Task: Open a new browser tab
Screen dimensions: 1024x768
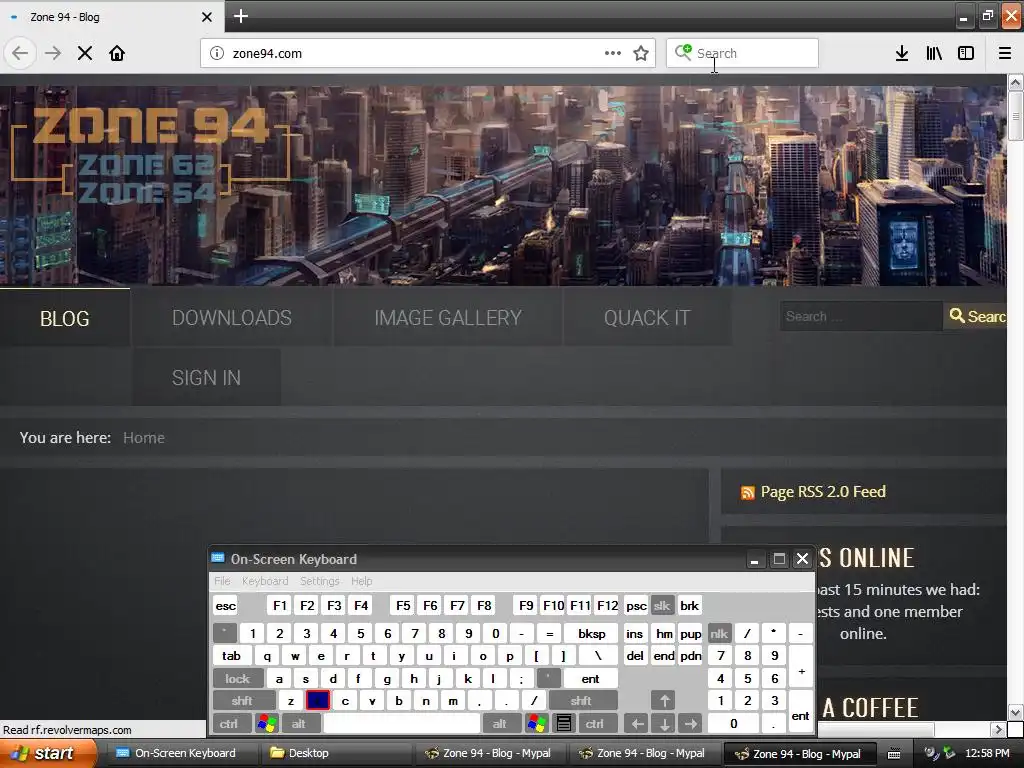Action: coord(241,16)
